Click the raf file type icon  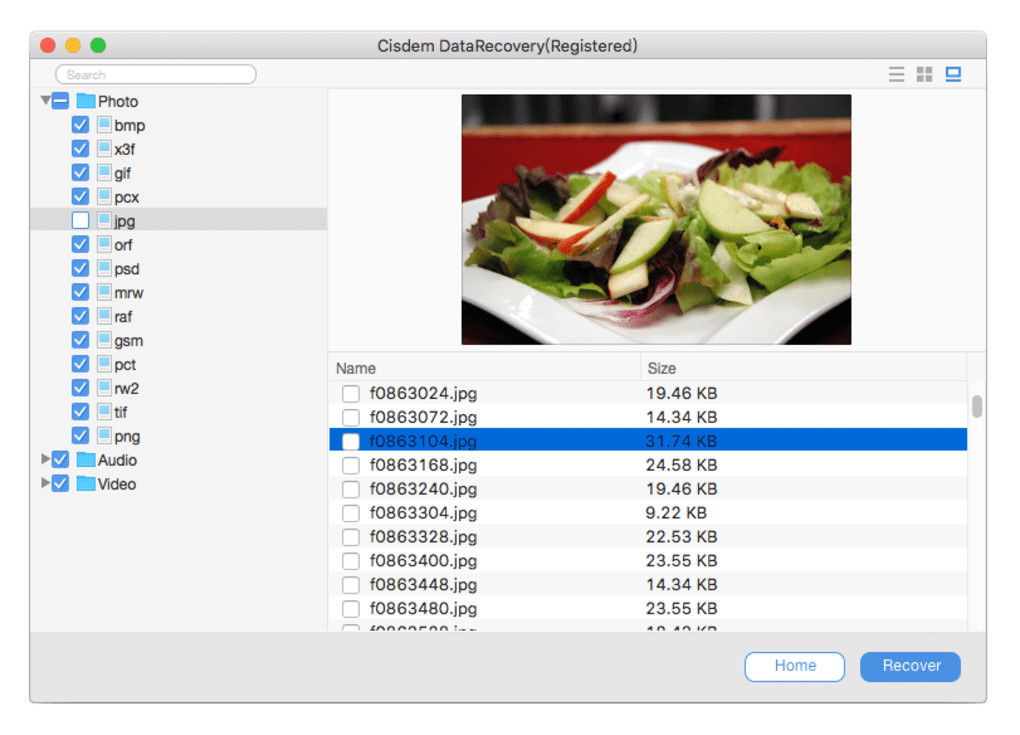(x=104, y=316)
